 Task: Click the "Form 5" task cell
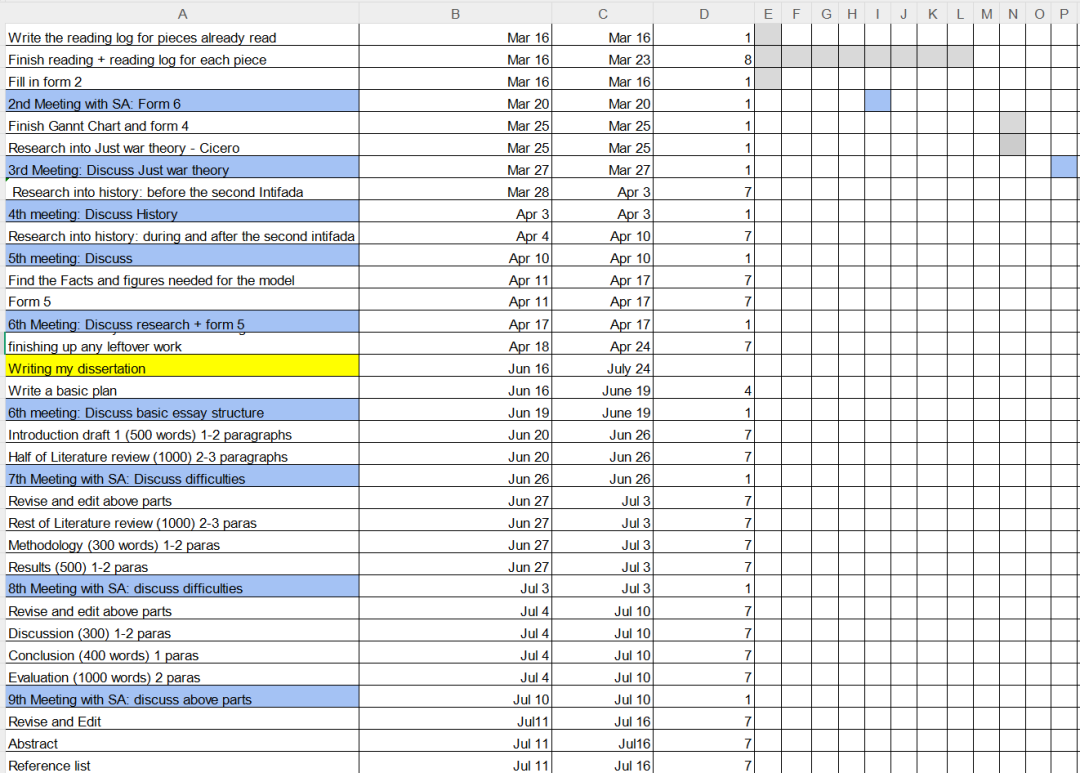pos(181,302)
